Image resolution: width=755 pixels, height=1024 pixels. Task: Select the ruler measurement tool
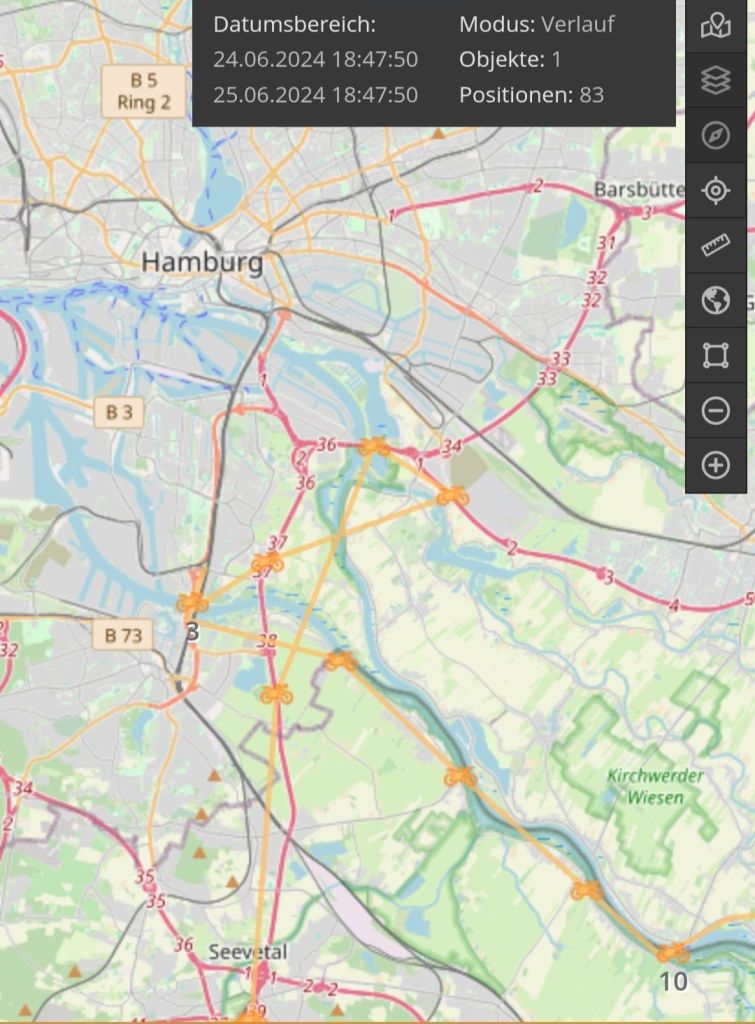[x=715, y=246]
